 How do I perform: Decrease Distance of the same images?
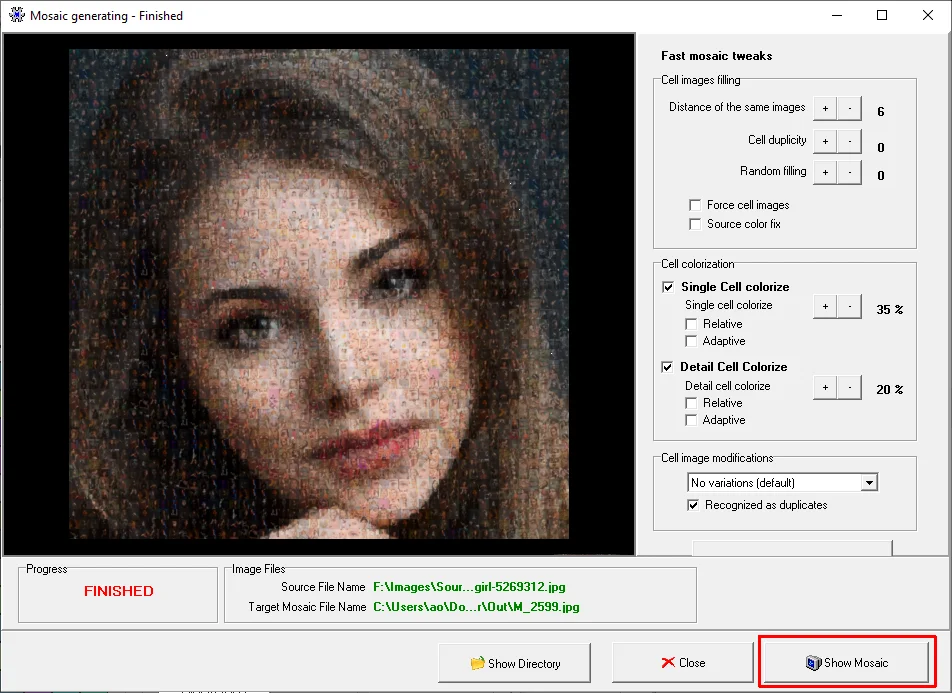point(849,109)
